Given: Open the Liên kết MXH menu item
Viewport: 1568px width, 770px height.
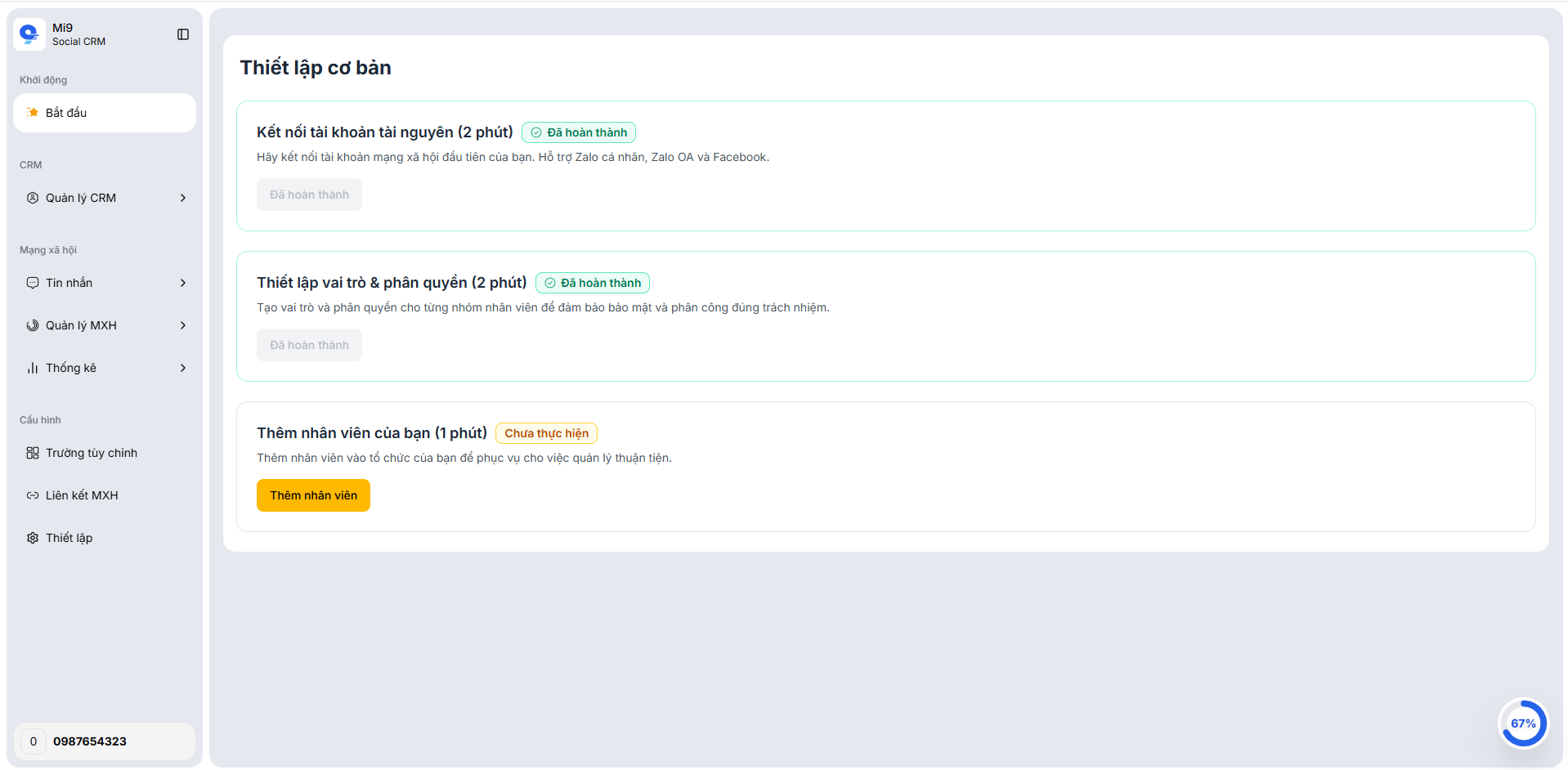Looking at the screenshot, I should click(82, 495).
